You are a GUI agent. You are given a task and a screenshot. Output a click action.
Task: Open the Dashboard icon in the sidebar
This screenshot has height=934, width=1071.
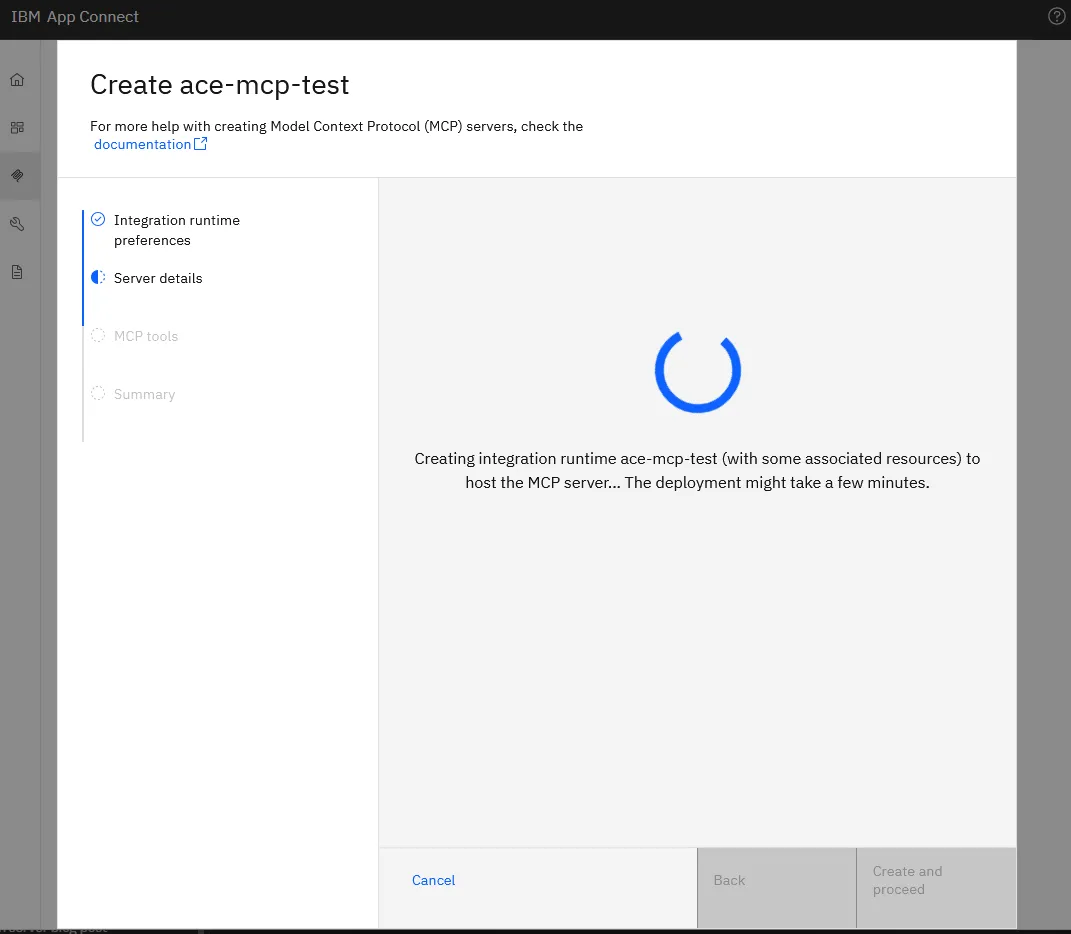17,128
